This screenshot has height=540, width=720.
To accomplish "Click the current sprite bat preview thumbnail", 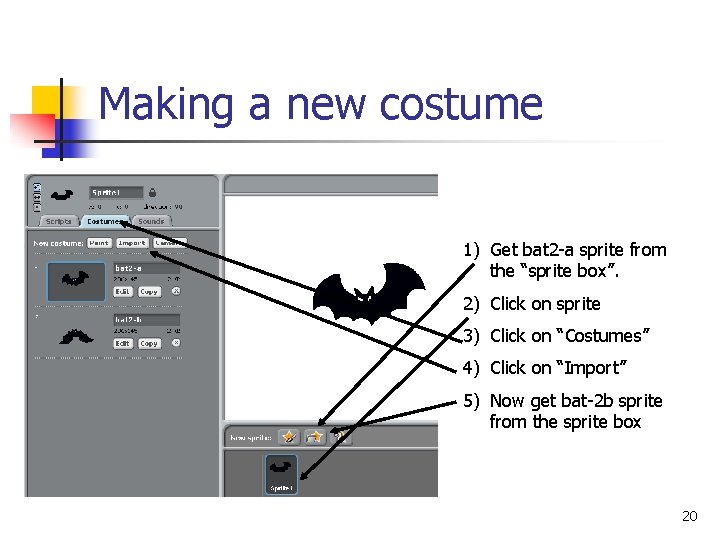I will point(62,195).
